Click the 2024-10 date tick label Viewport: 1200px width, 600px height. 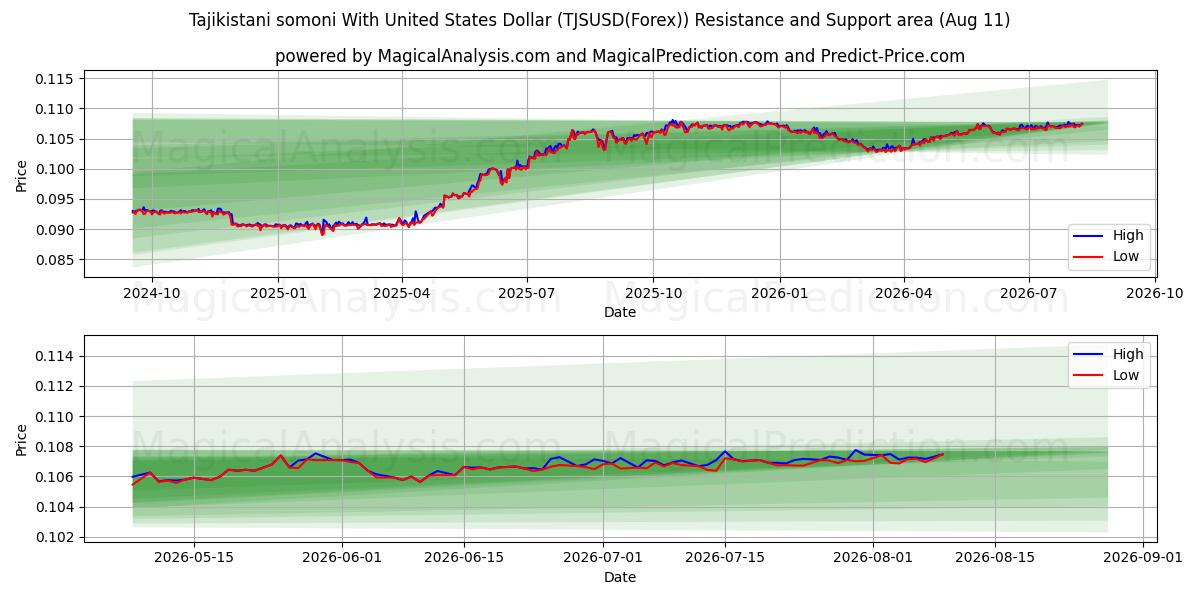click(x=152, y=293)
